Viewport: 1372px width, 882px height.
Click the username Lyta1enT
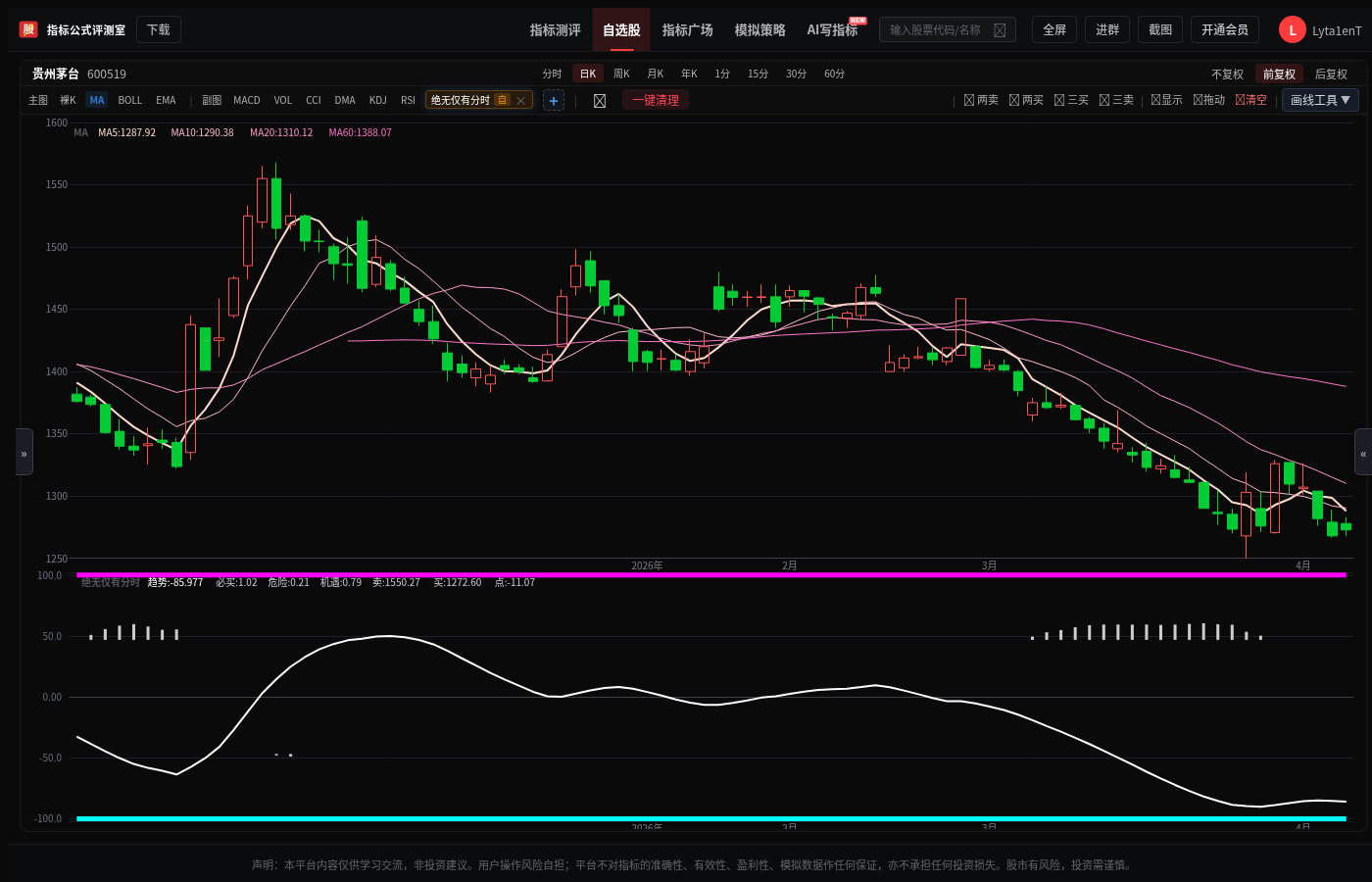coord(1337,31)
